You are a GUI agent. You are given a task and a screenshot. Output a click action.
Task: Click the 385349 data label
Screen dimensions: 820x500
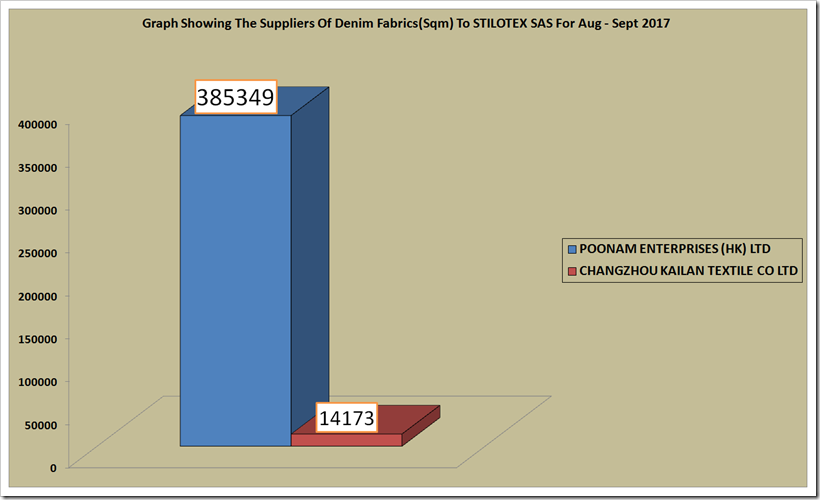[x=235, y=97]
